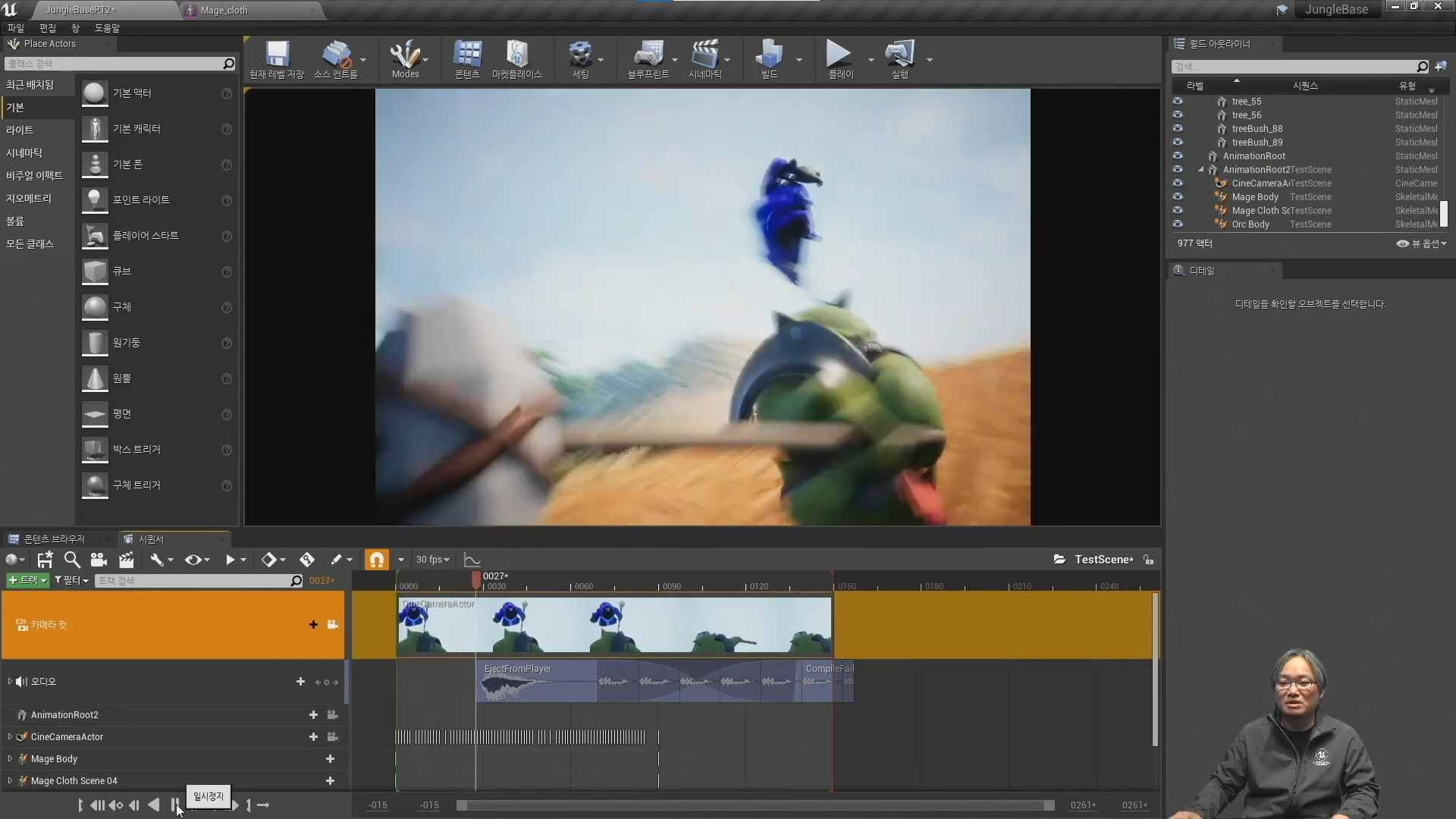Switch to the Content Browser tab
This screenshot has height=819, width=1456.
pyautogui.click(x=53, y=538)
